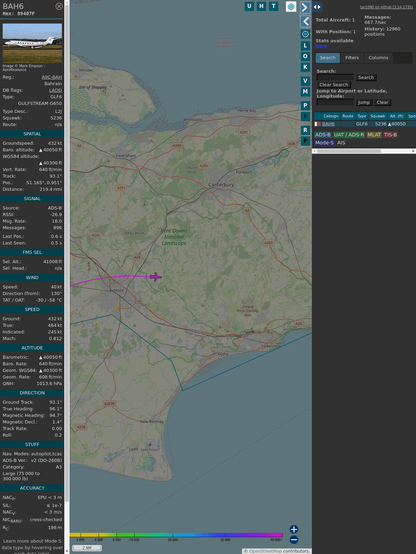Click the Search button
Viewport: 416px width, 554px height.
coord(366,77)
